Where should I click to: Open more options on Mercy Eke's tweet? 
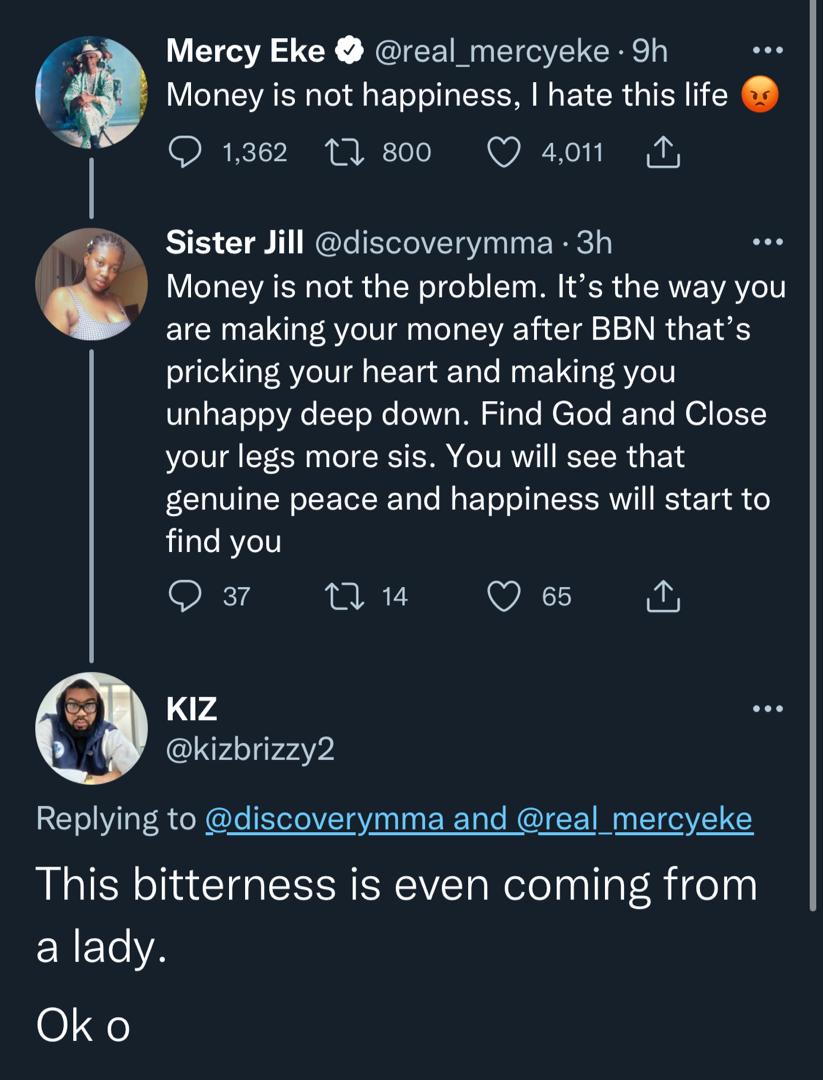pyautogui.click(x=767, y=51)
